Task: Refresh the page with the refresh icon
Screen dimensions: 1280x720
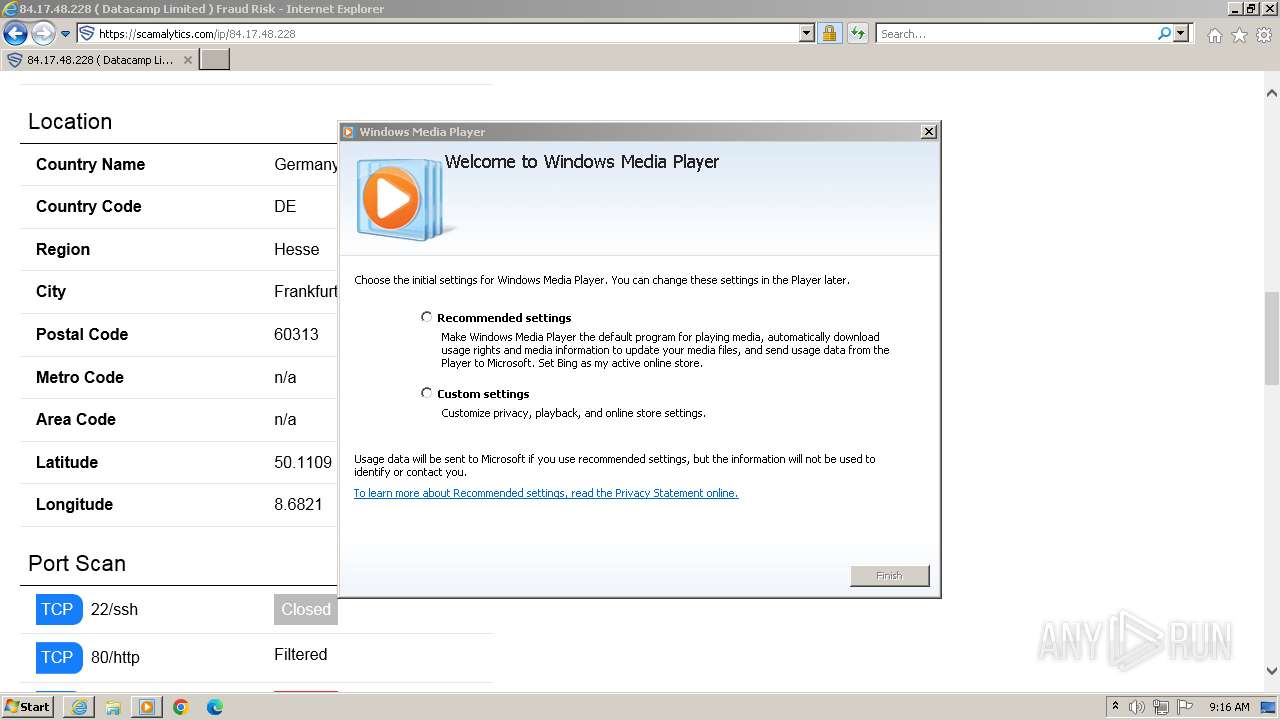Action: pyautogui.click(x=857, y=33)
